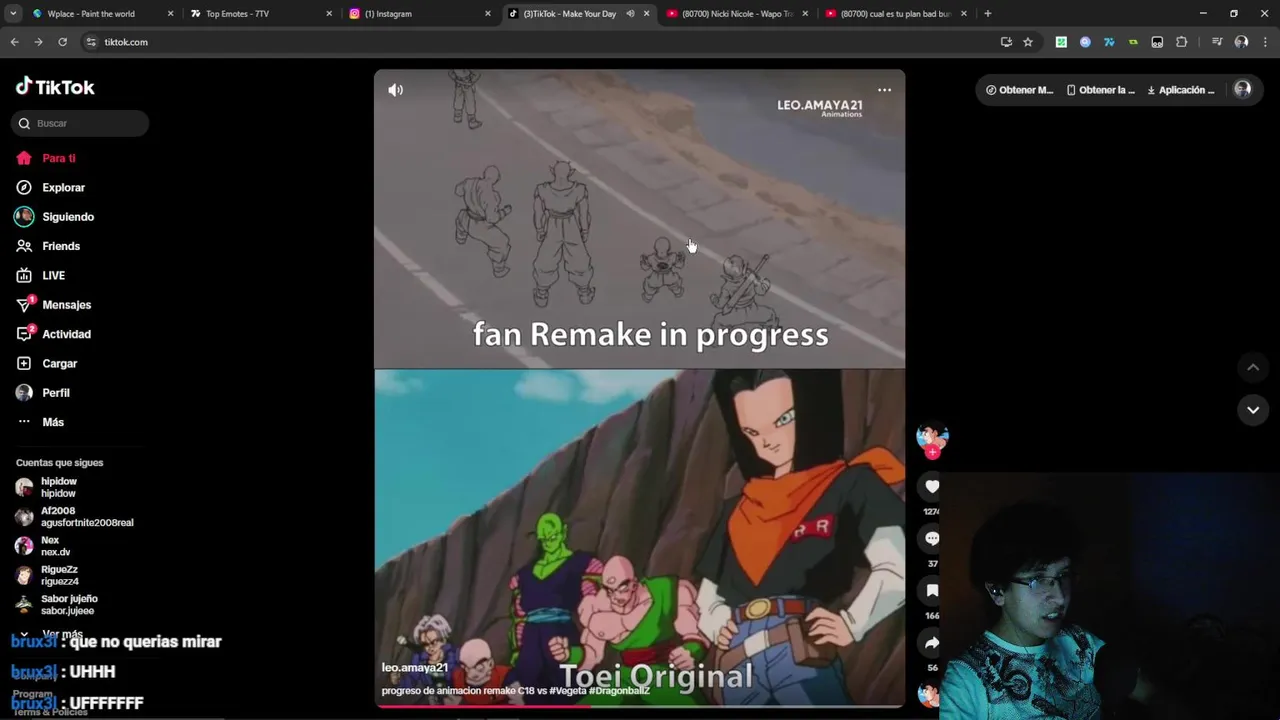
Task: Click install app icon in address bar
Action: pos(1006,42)
